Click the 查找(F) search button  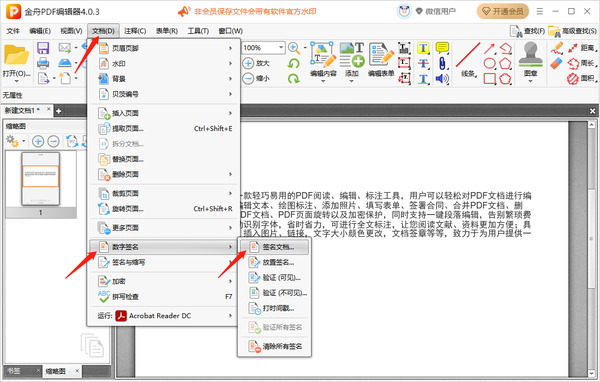pyautogui.click(x=527, y=31)
